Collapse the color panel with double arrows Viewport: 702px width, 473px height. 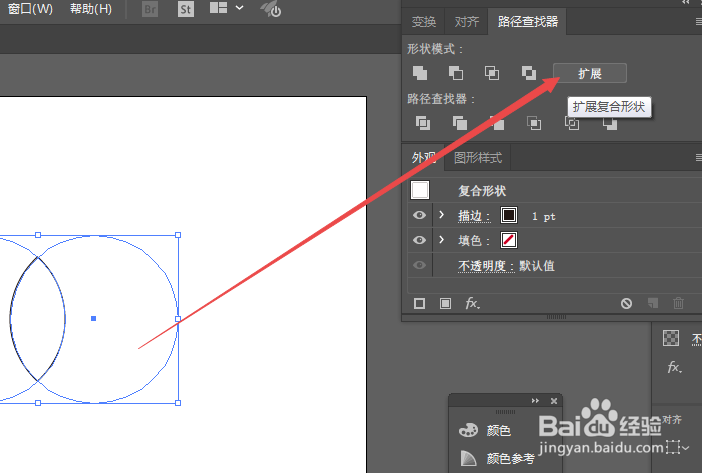pyautogui.click(x=535, y=401)
